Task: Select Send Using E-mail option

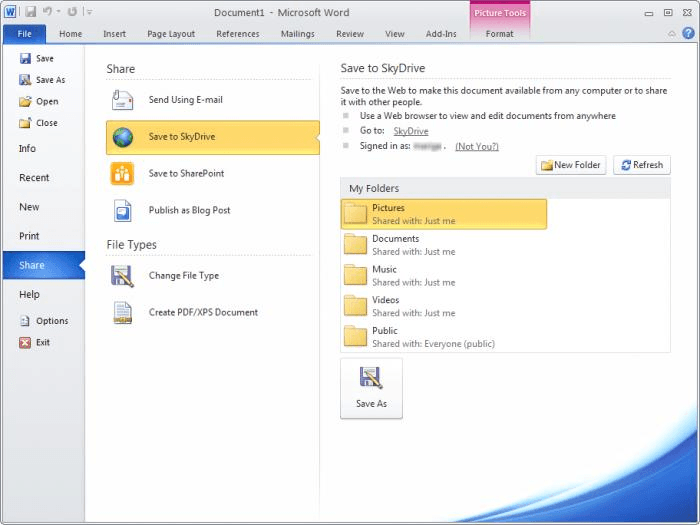Action: (x=185, y=100)
